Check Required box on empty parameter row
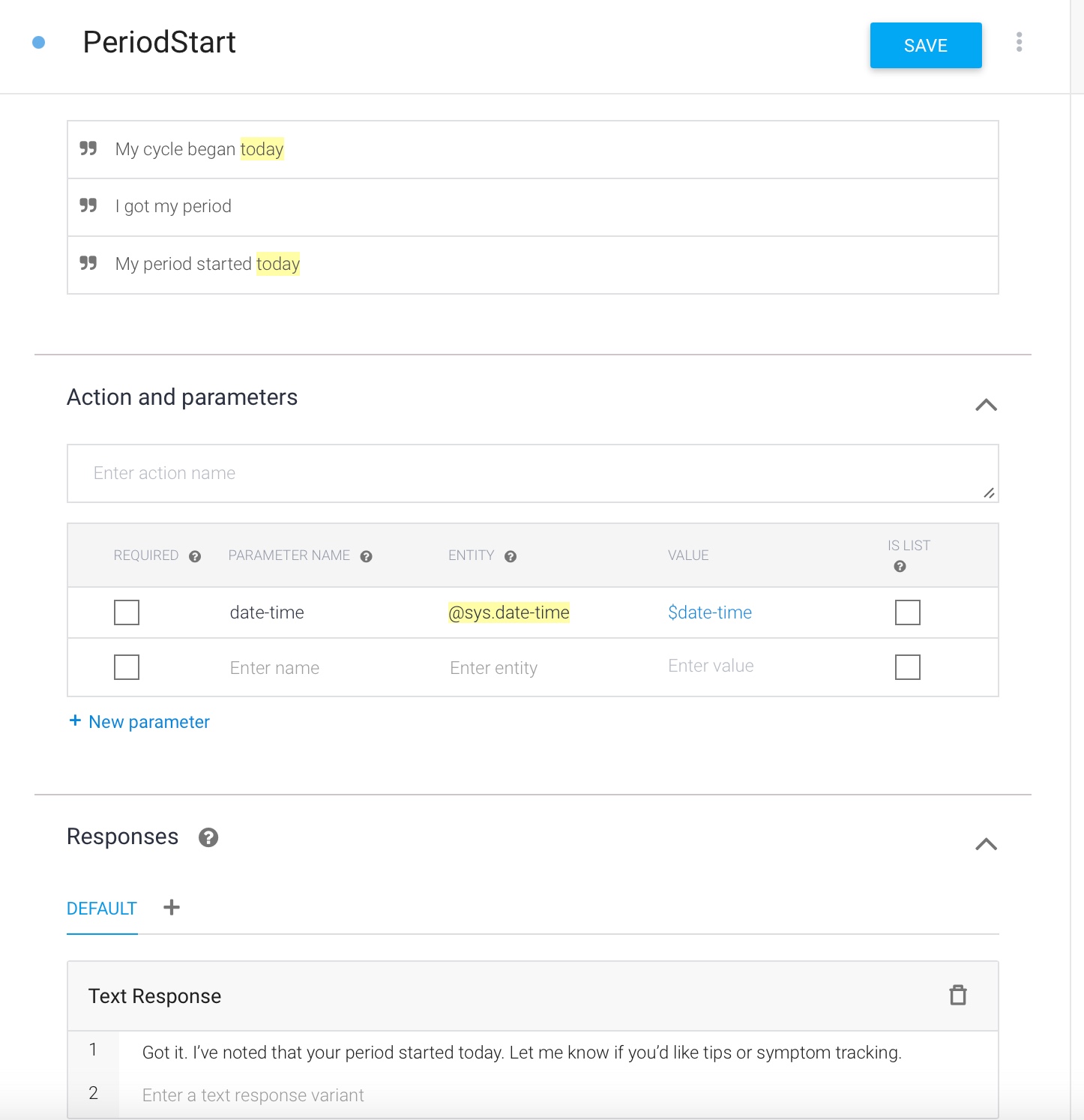The image size is (1084, 1120). point(127,667)
